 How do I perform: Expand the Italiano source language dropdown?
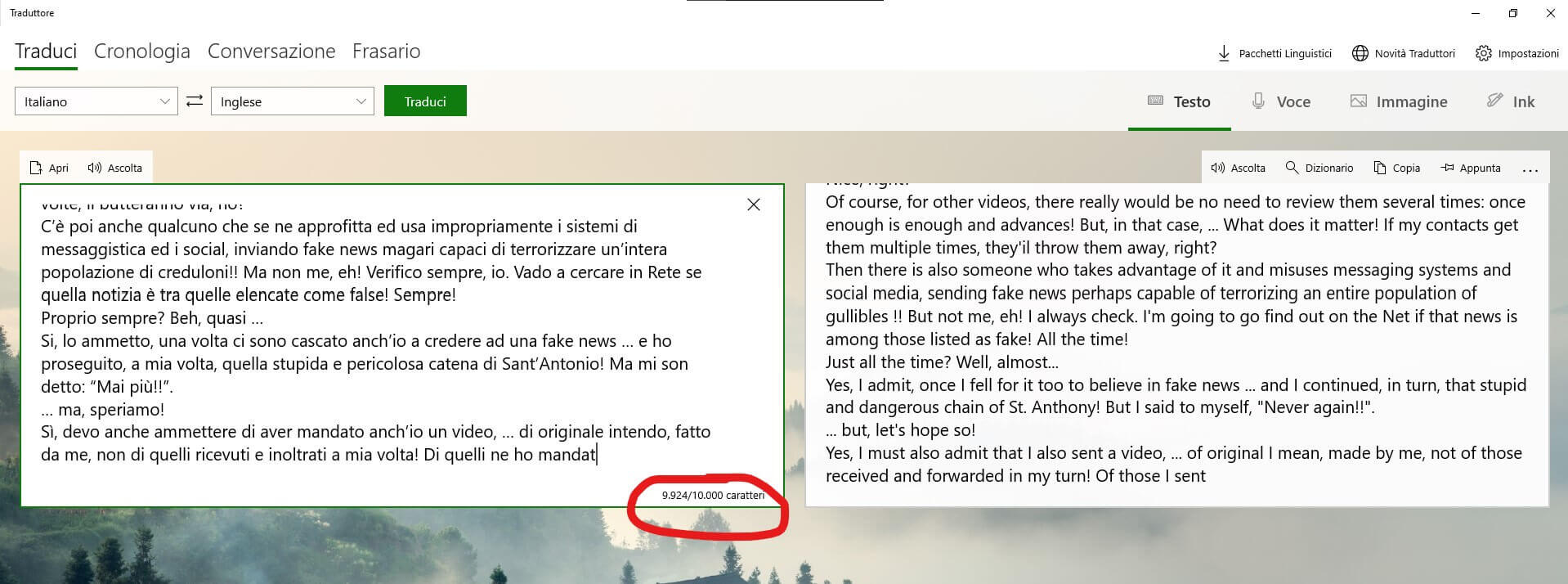point(96,101)
